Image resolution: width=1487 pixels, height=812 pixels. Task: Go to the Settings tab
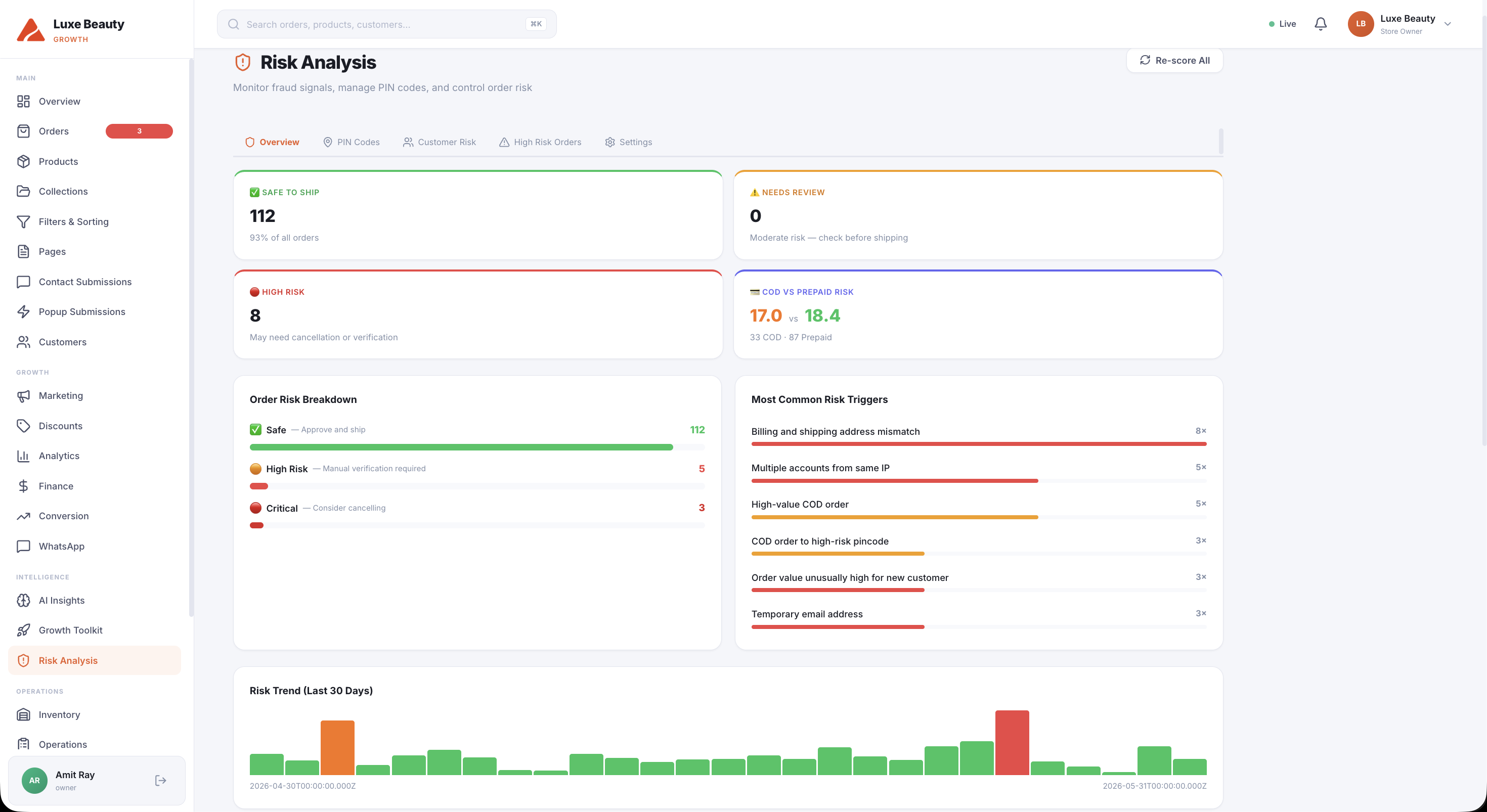point(628,142)
